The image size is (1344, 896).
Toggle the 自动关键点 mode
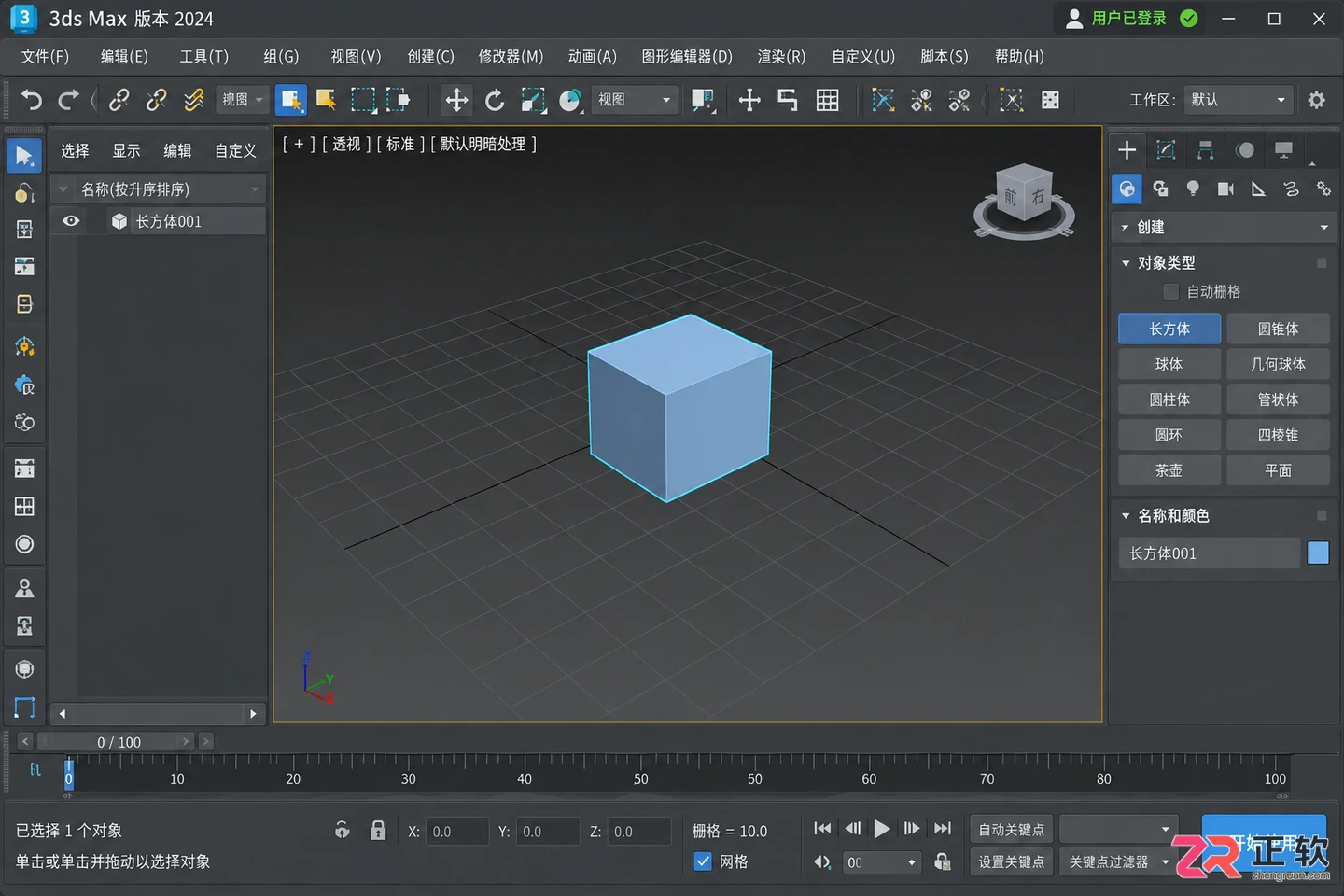pos(1011,830)
